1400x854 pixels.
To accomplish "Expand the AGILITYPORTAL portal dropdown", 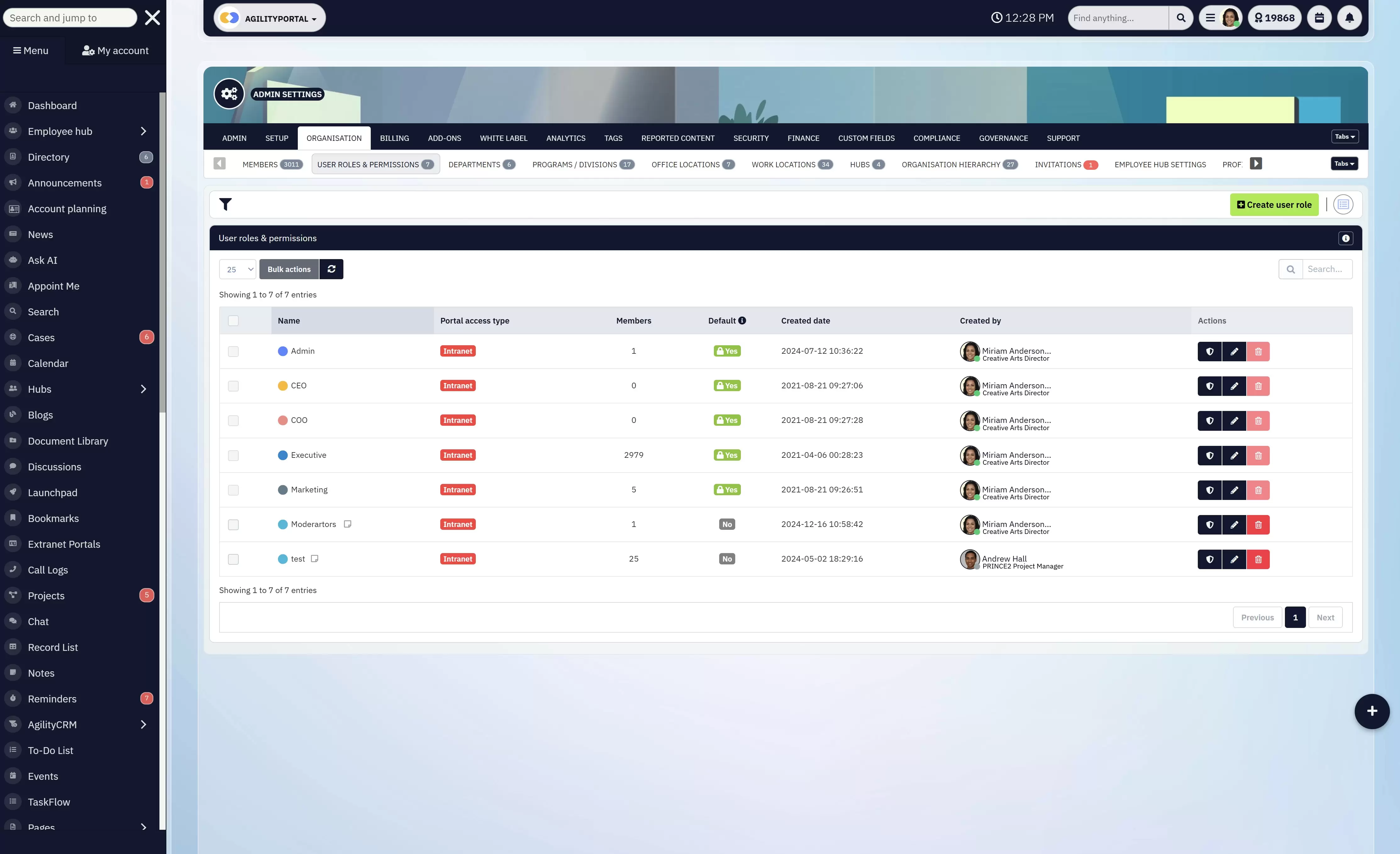I will 269,18.
